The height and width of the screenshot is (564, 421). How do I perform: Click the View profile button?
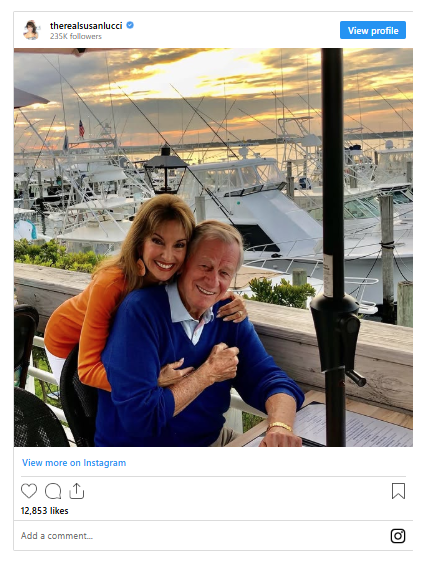373,30
